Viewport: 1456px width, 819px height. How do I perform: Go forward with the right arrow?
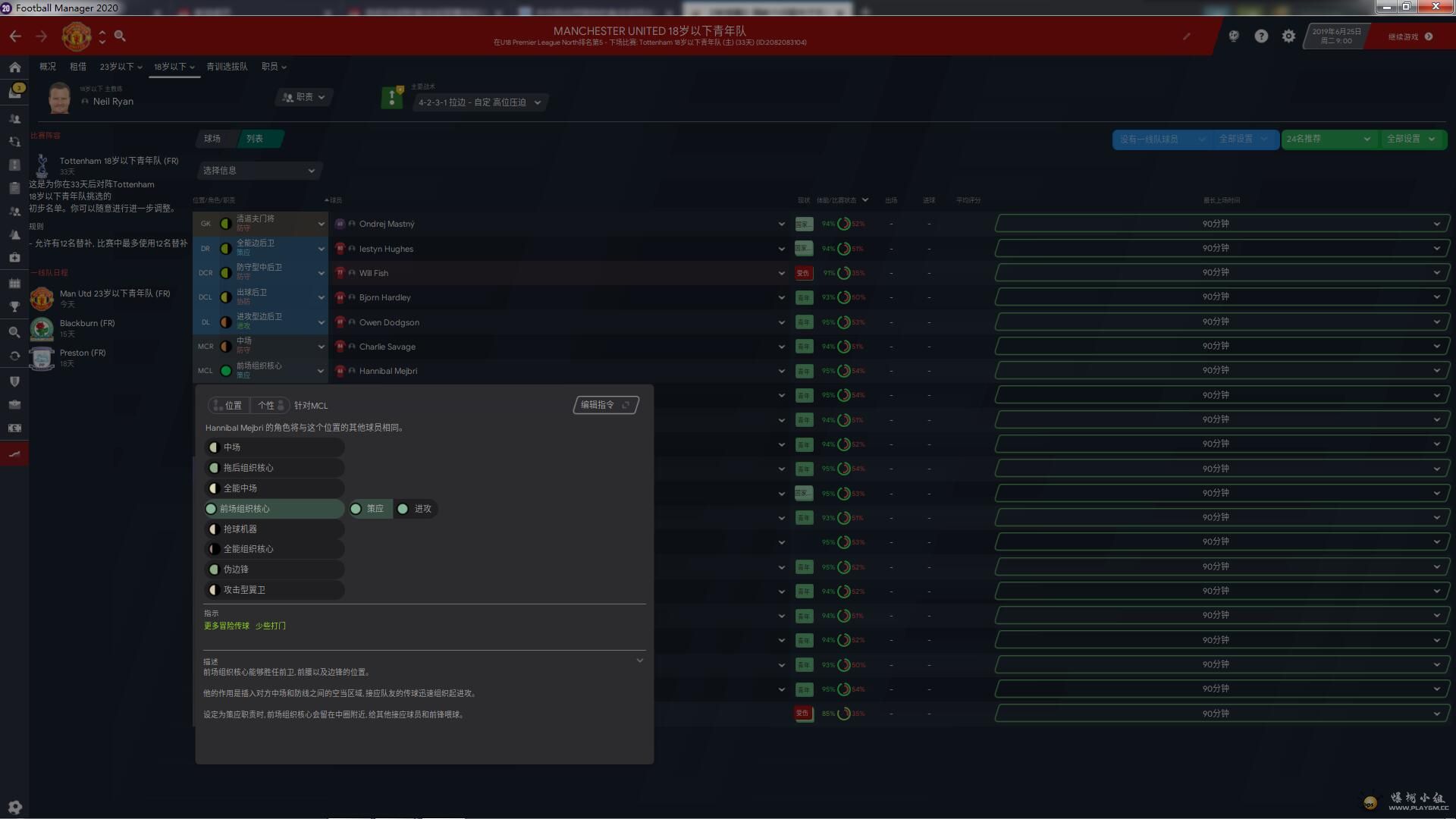click(42, 36)
